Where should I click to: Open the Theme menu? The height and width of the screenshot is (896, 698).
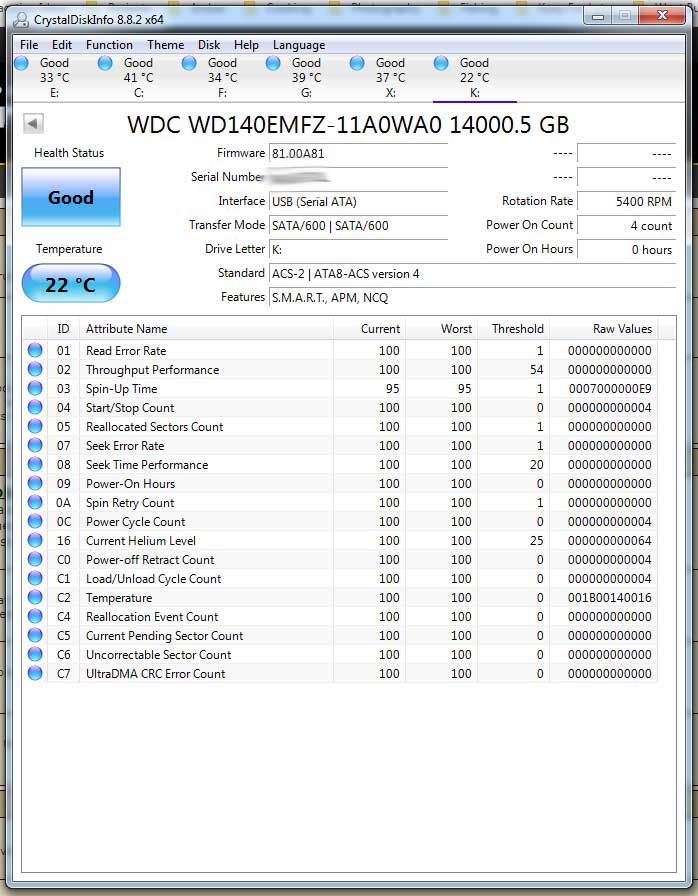tap(166, 45)
